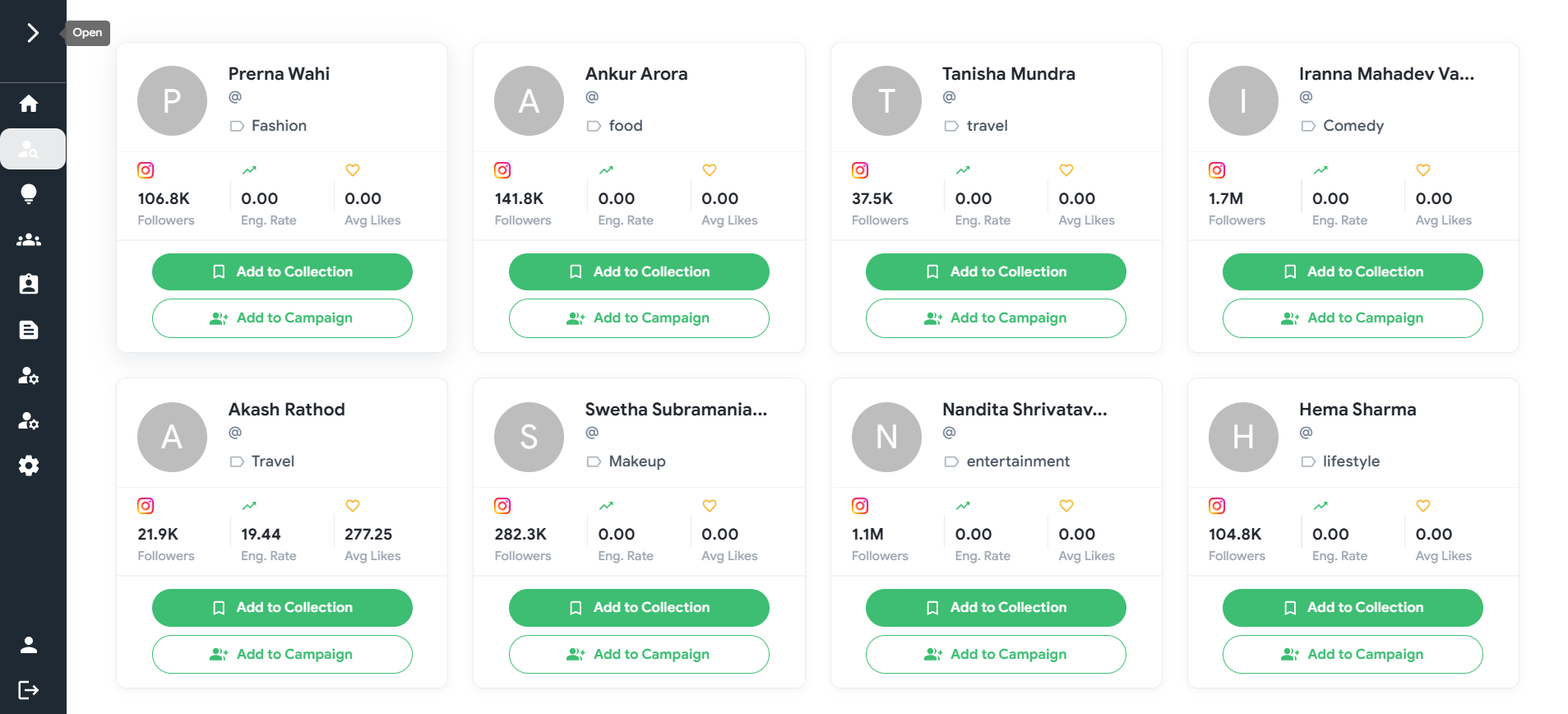Open the reports document icon

29,329
